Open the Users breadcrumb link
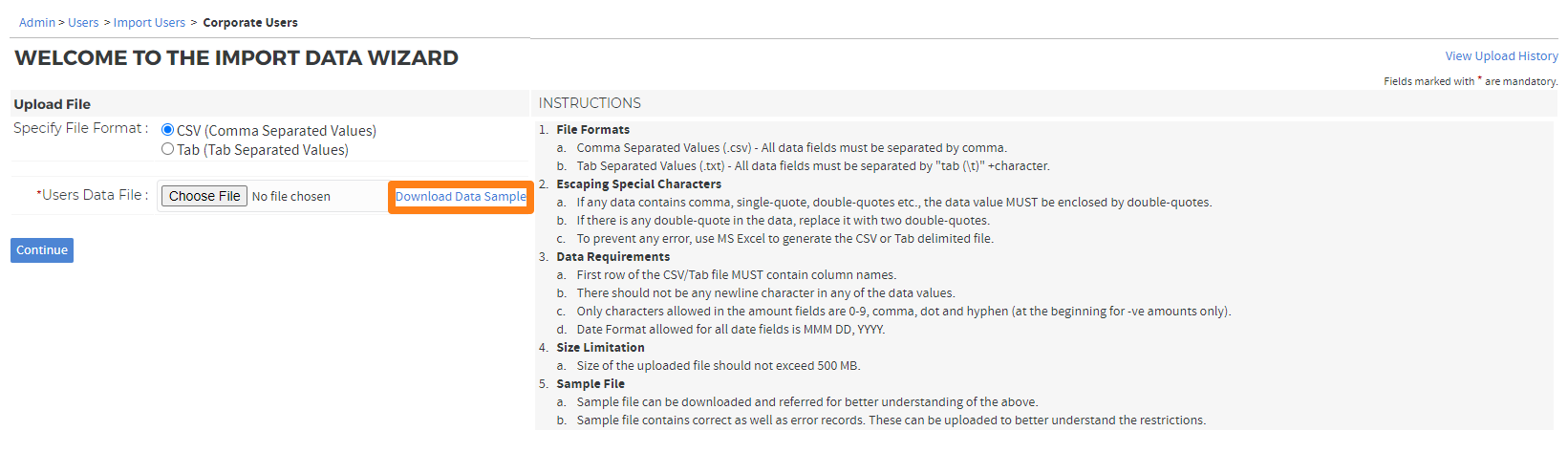The height and width of the screenshot is (453, 1568). 83,22
